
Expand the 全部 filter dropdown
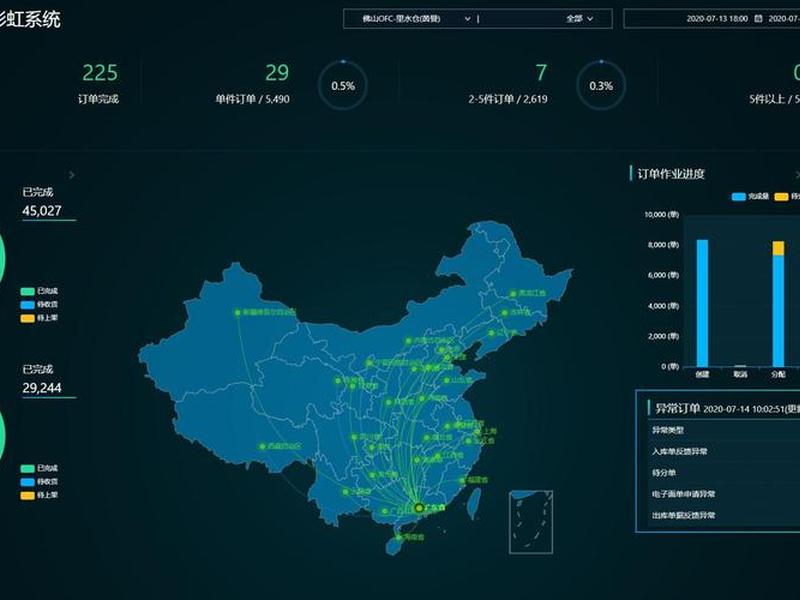(580, 19)
